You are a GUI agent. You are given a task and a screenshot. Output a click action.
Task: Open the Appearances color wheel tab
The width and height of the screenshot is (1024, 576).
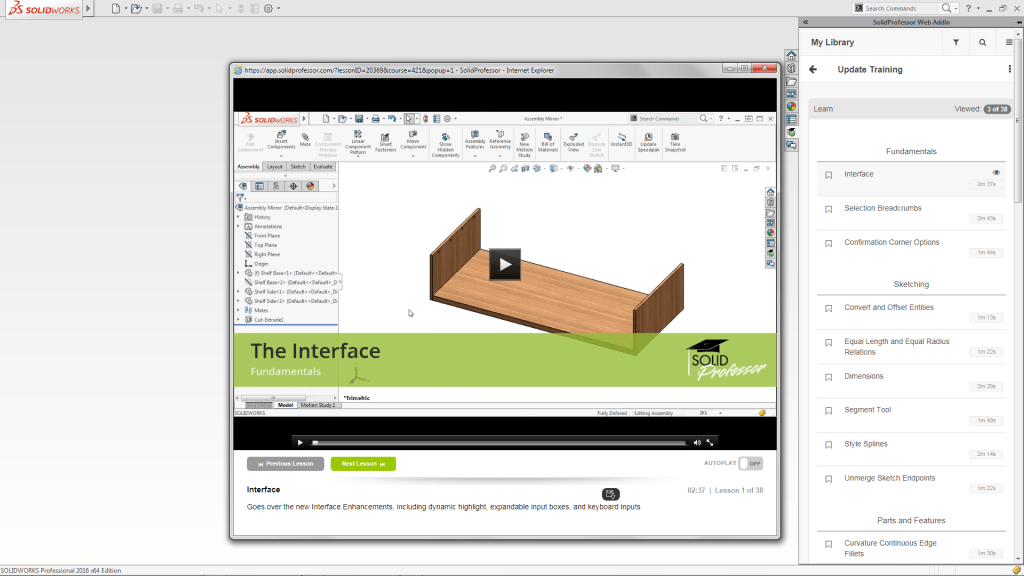click(791, 106)
